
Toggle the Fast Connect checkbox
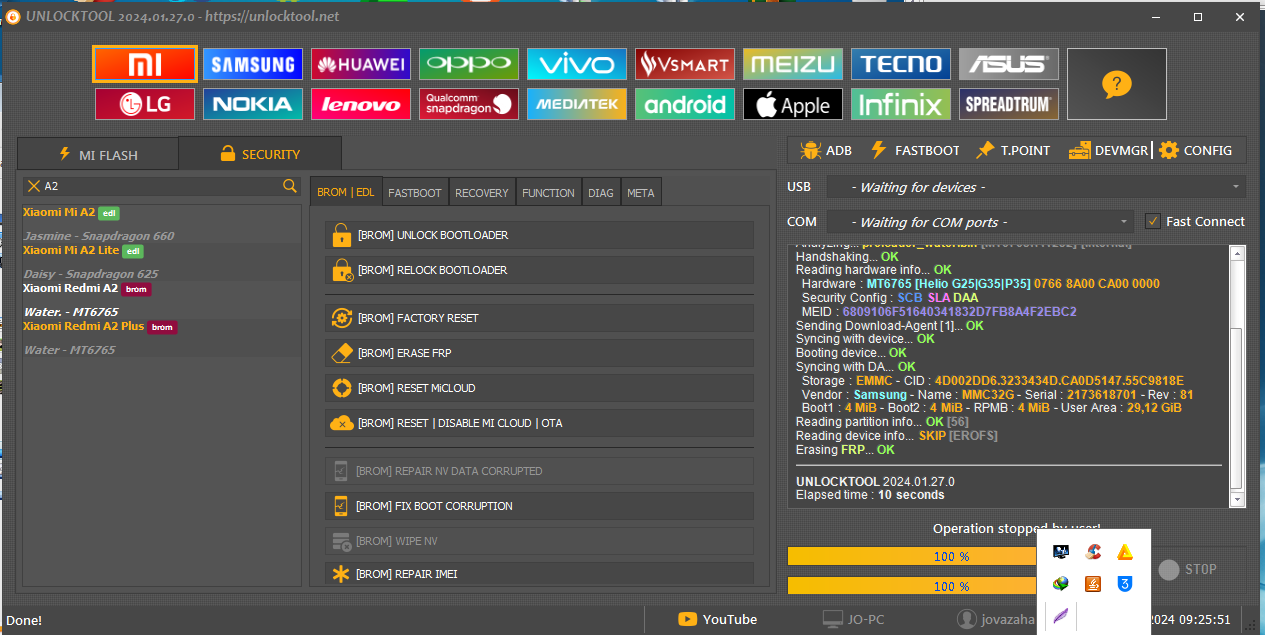pyautogui.click(x=1153, y=221)
